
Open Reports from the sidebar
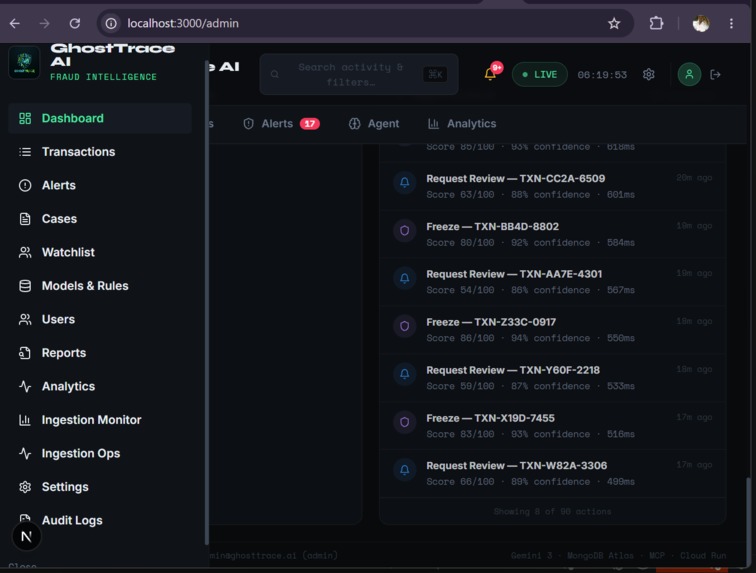tap(100, 353)
